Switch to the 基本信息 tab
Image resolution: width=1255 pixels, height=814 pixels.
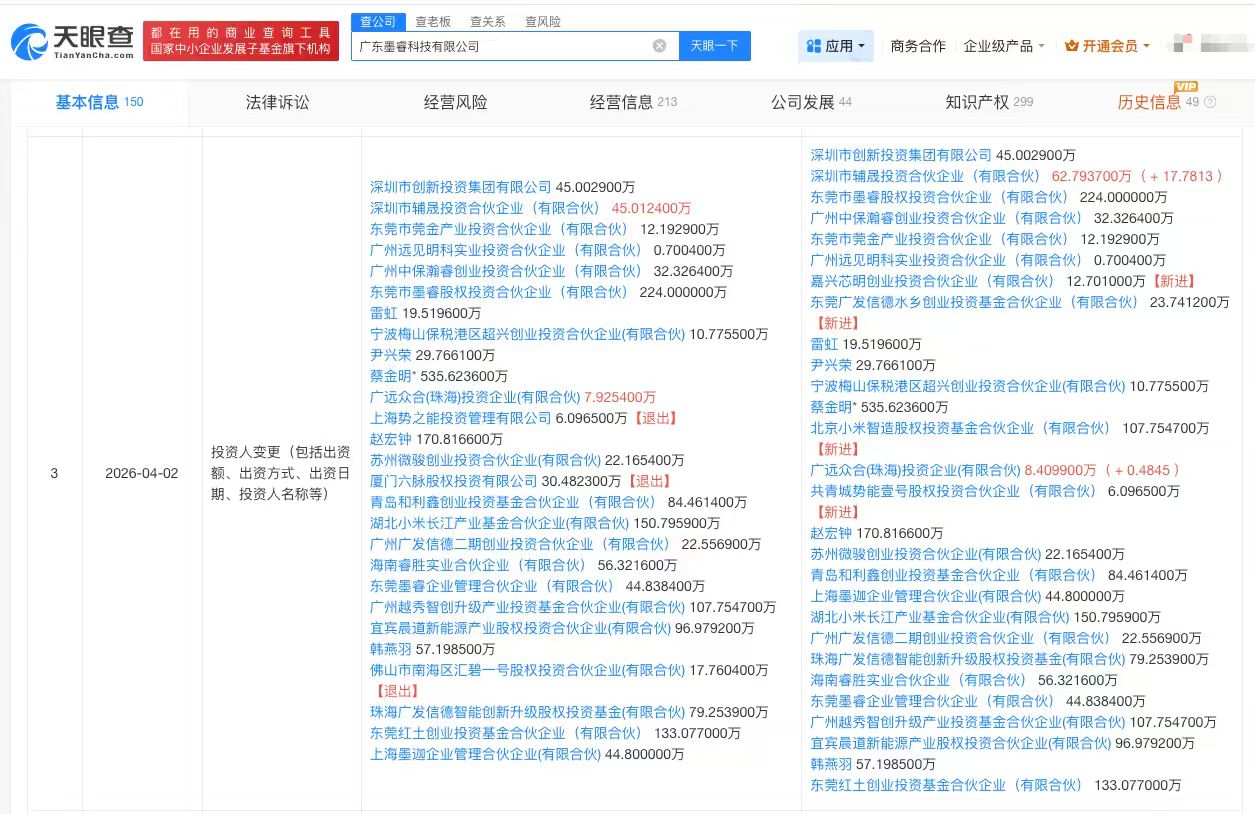point(99,102)
